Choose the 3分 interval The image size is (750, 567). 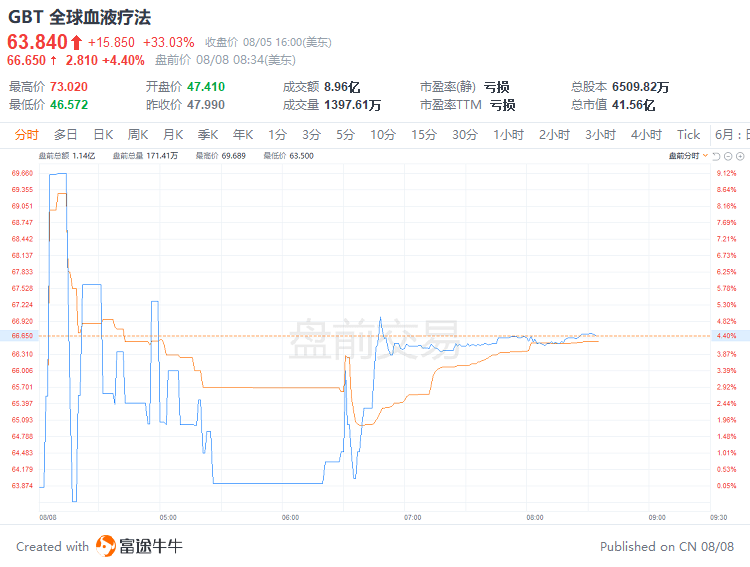311,135
